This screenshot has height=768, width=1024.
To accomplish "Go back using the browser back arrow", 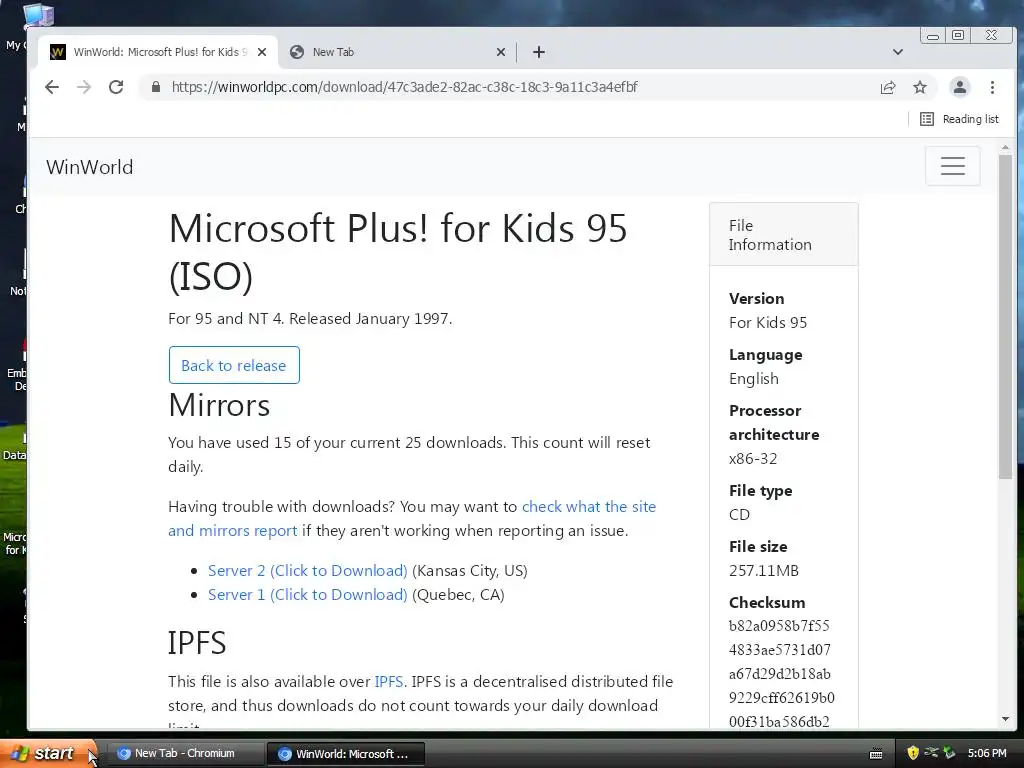I will coord(52,87).
